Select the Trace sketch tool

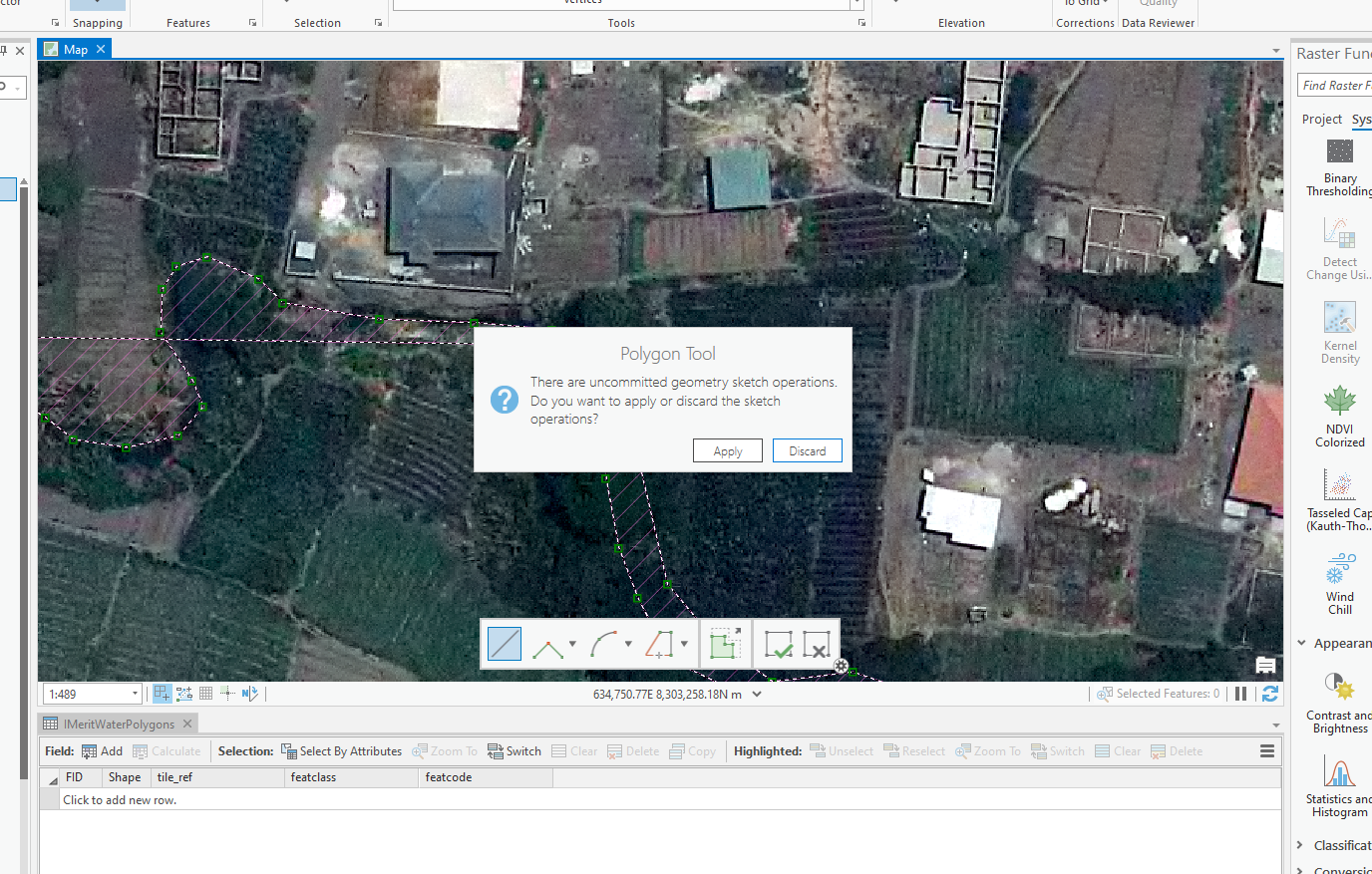[659, 645]
